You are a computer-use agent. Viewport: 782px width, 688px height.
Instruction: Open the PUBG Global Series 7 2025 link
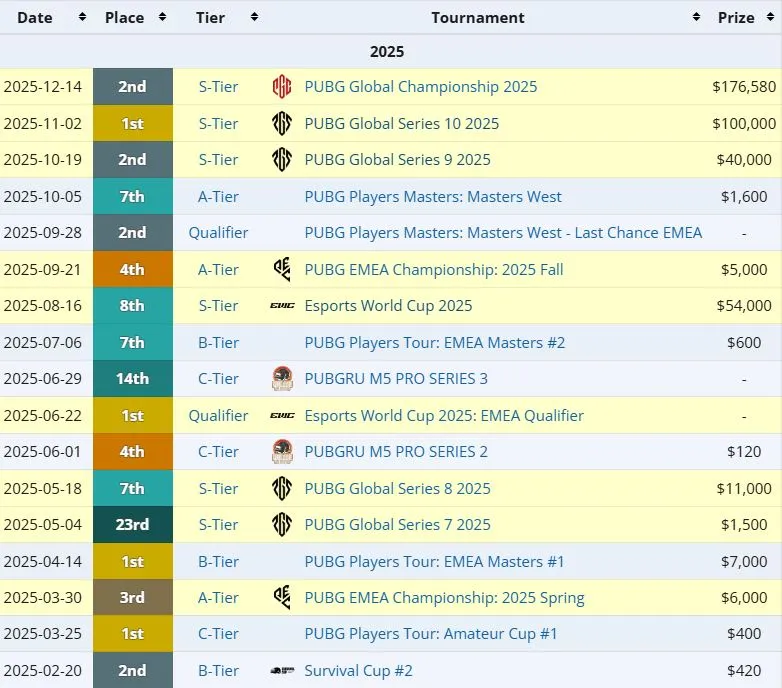pyautogui.click(x=397, y=524)
